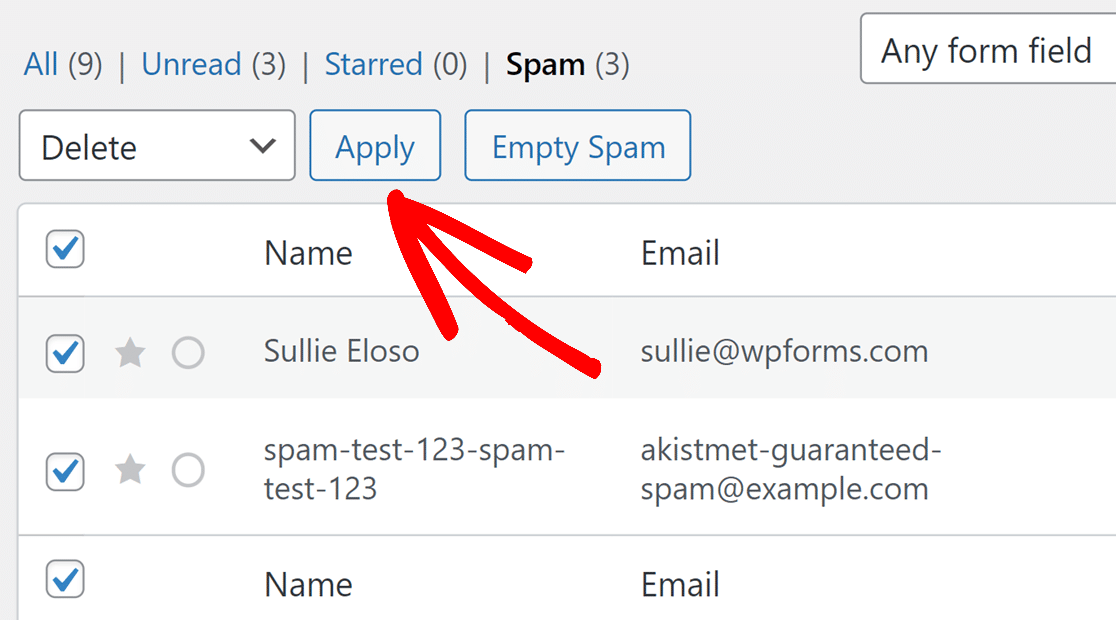
Task: Uncheck the Sullie Eloso row checkbox
Action: pos(65,353)
